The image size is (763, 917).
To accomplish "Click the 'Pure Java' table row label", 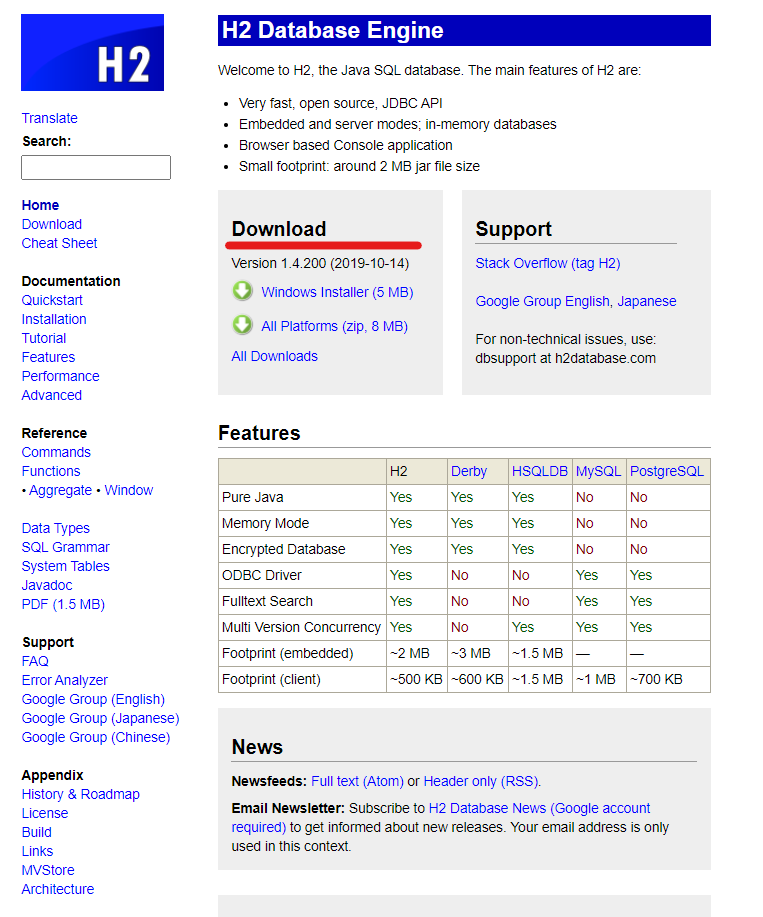I will coord(253,497).
